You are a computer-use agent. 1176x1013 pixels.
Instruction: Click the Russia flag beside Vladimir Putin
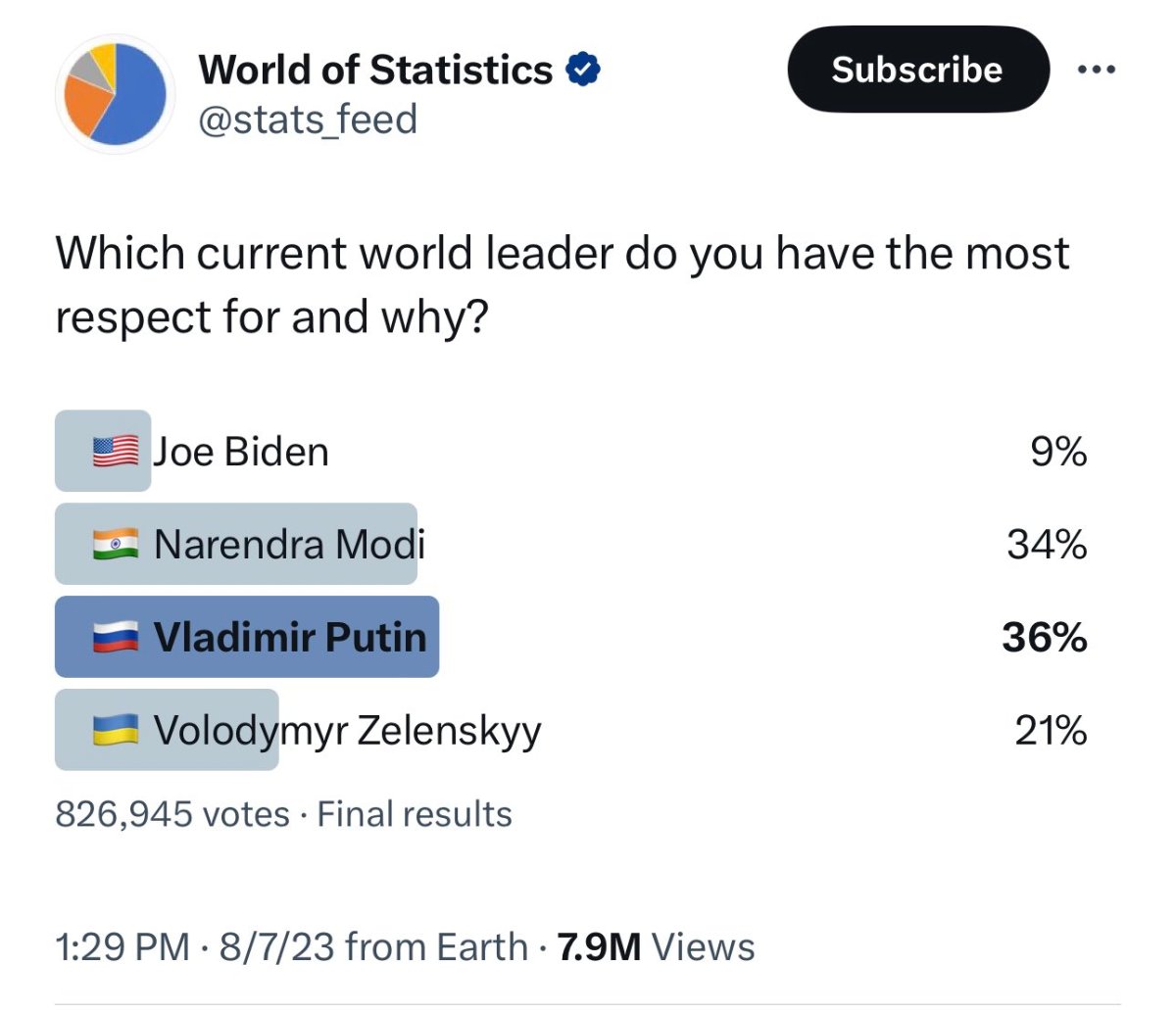click(x=116, y=638)
